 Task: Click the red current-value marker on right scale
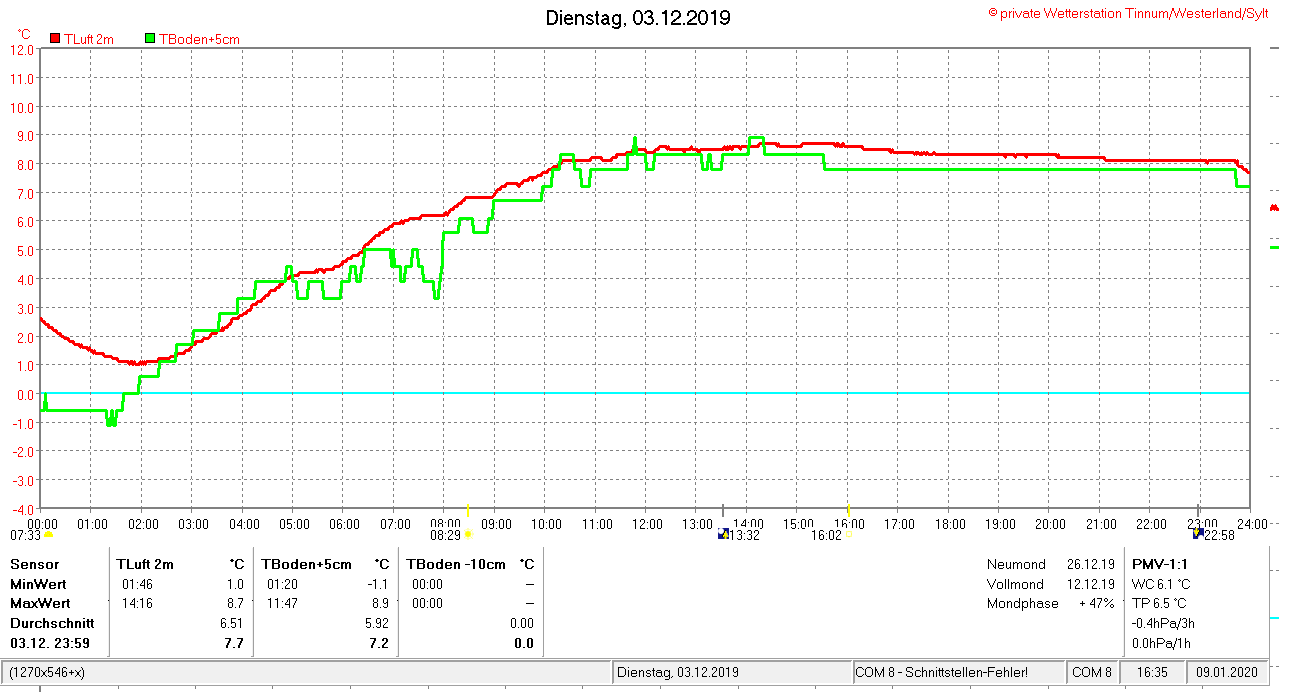(x=1274, y=208)
